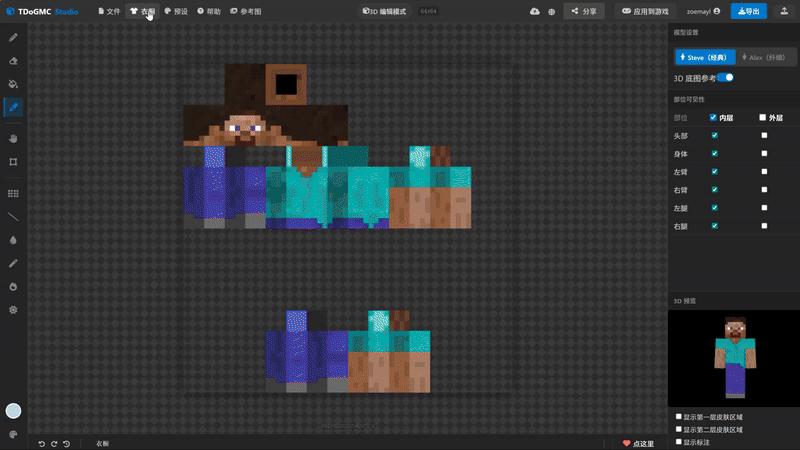Click the blue 导出 export button
The height and width of the screenshot is (450, 800).
pos(748,11)
